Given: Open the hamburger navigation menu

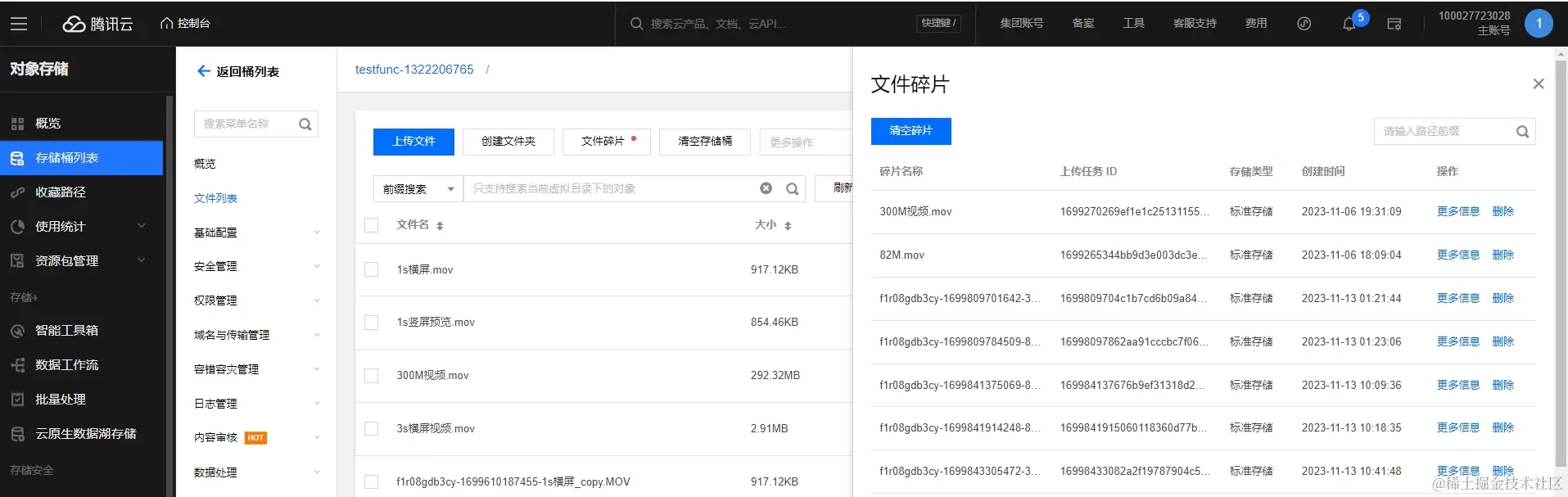Looking at the screenshot, I should pos(19,24).
